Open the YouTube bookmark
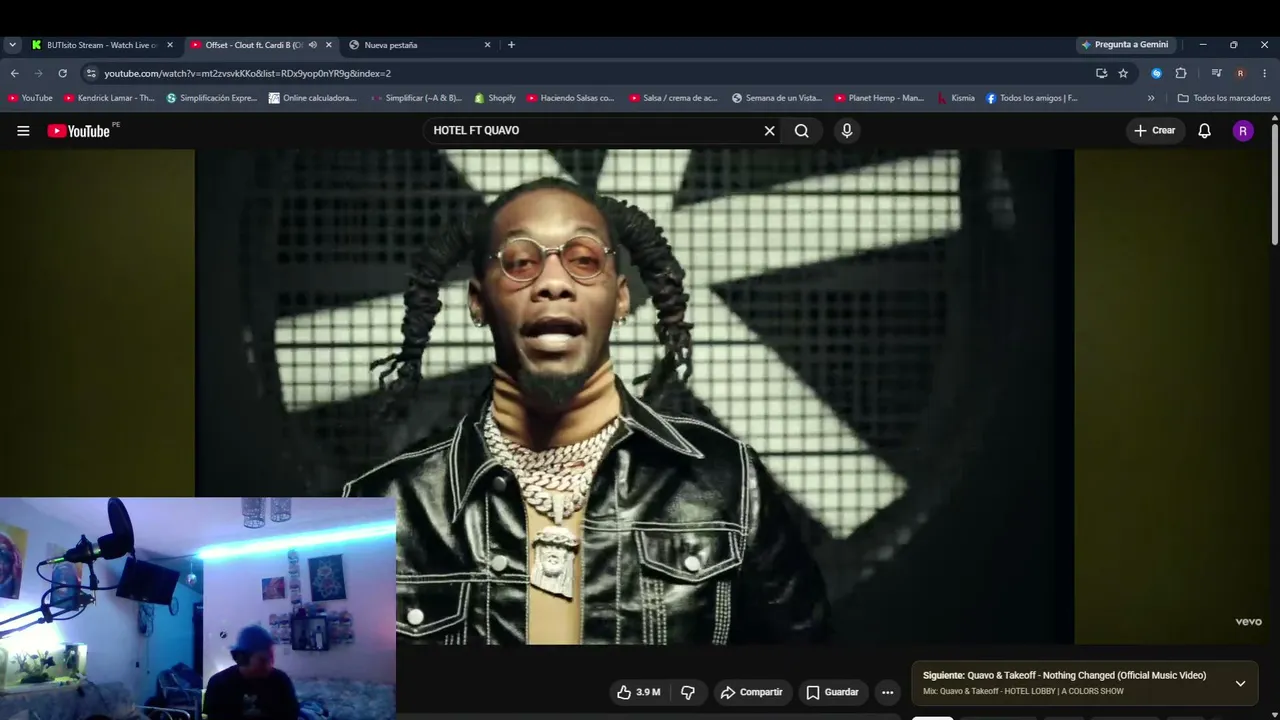1280x720 pixels. click(x=30, y=98)
